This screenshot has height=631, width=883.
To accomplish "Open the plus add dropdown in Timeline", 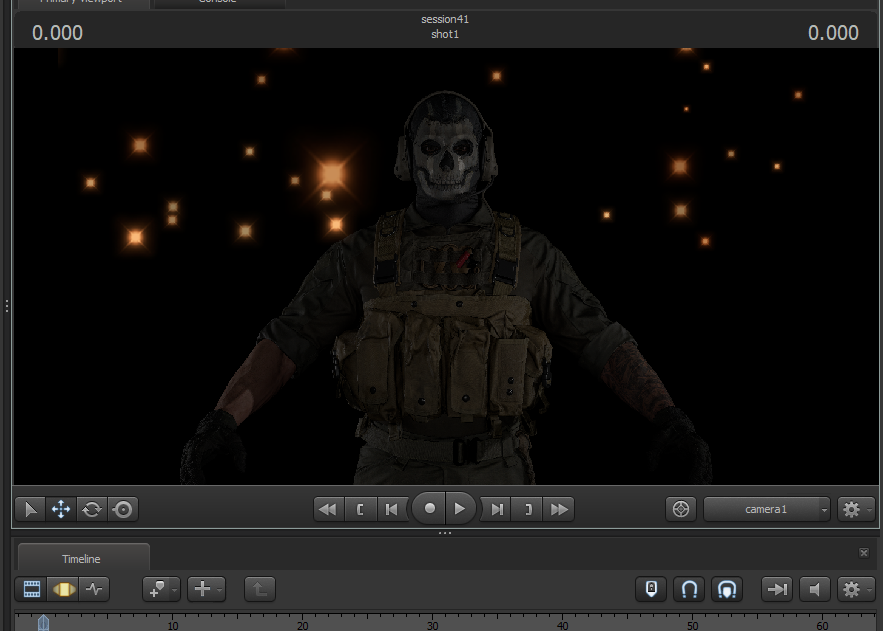I will click(x=206, y=589).
